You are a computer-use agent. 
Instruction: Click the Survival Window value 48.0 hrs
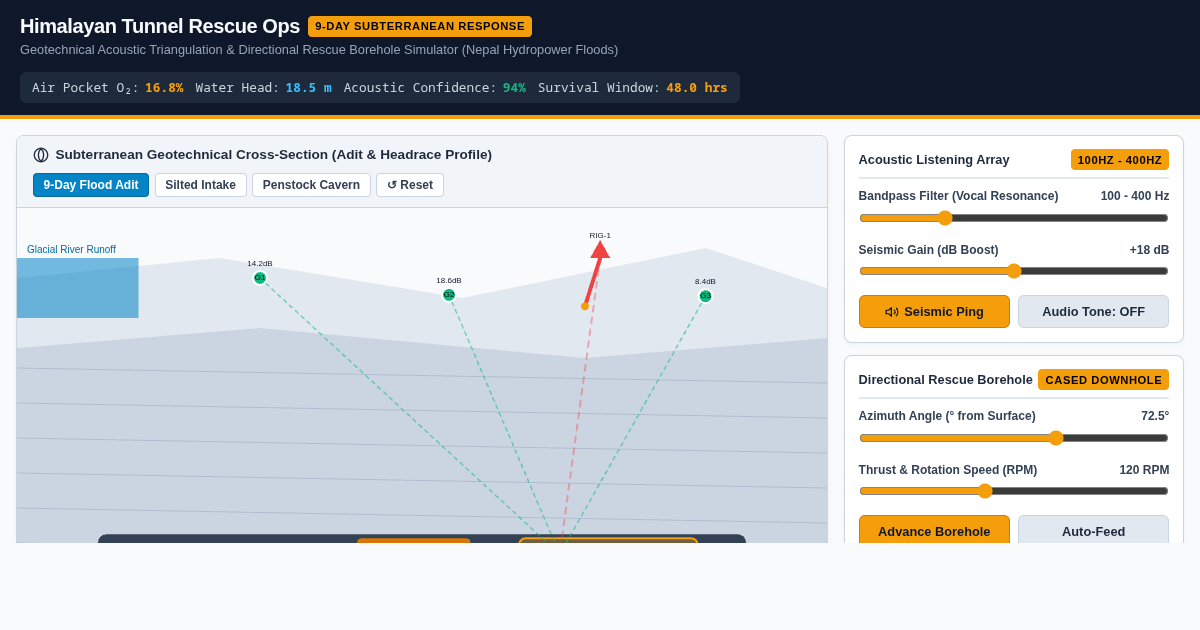[697, 88]
